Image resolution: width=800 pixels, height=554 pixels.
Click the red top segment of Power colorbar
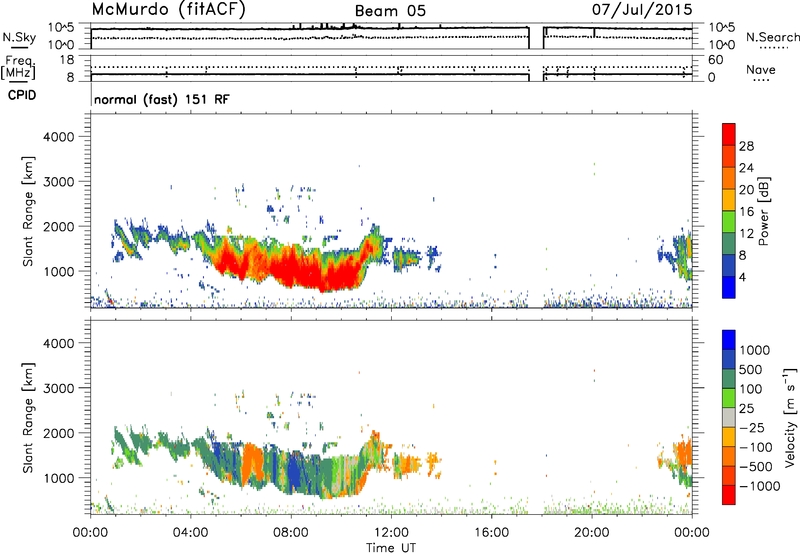point(729,134)
